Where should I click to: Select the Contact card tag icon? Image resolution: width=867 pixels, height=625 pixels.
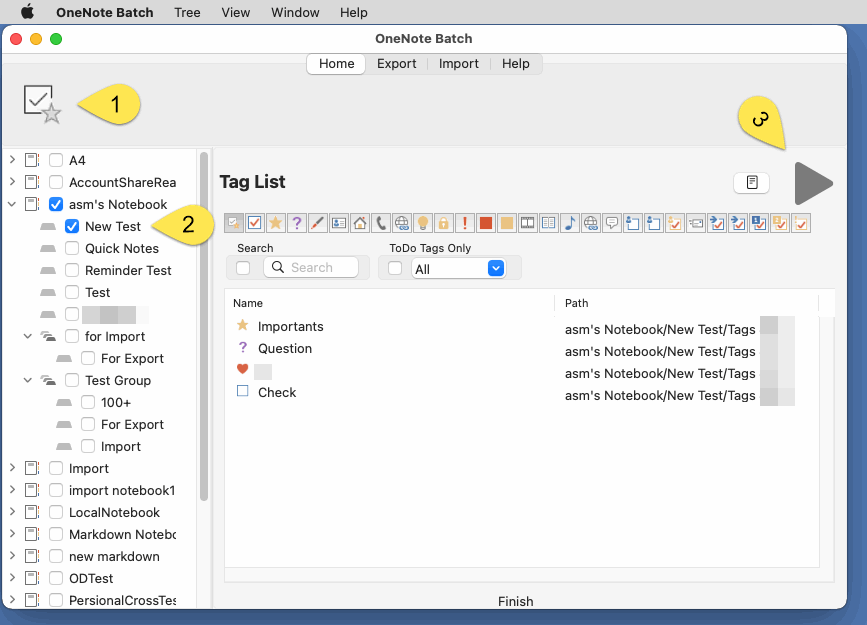[339, 223]
